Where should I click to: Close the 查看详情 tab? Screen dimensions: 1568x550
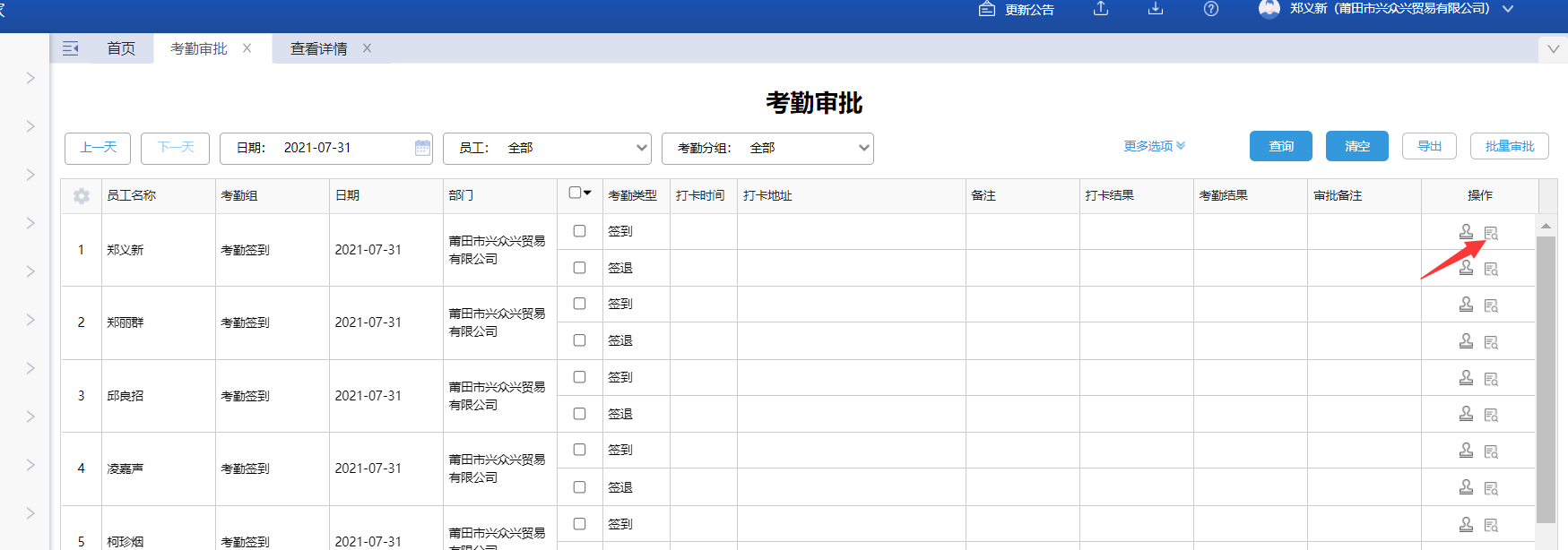pyautogui.click(x=367, y=48)
